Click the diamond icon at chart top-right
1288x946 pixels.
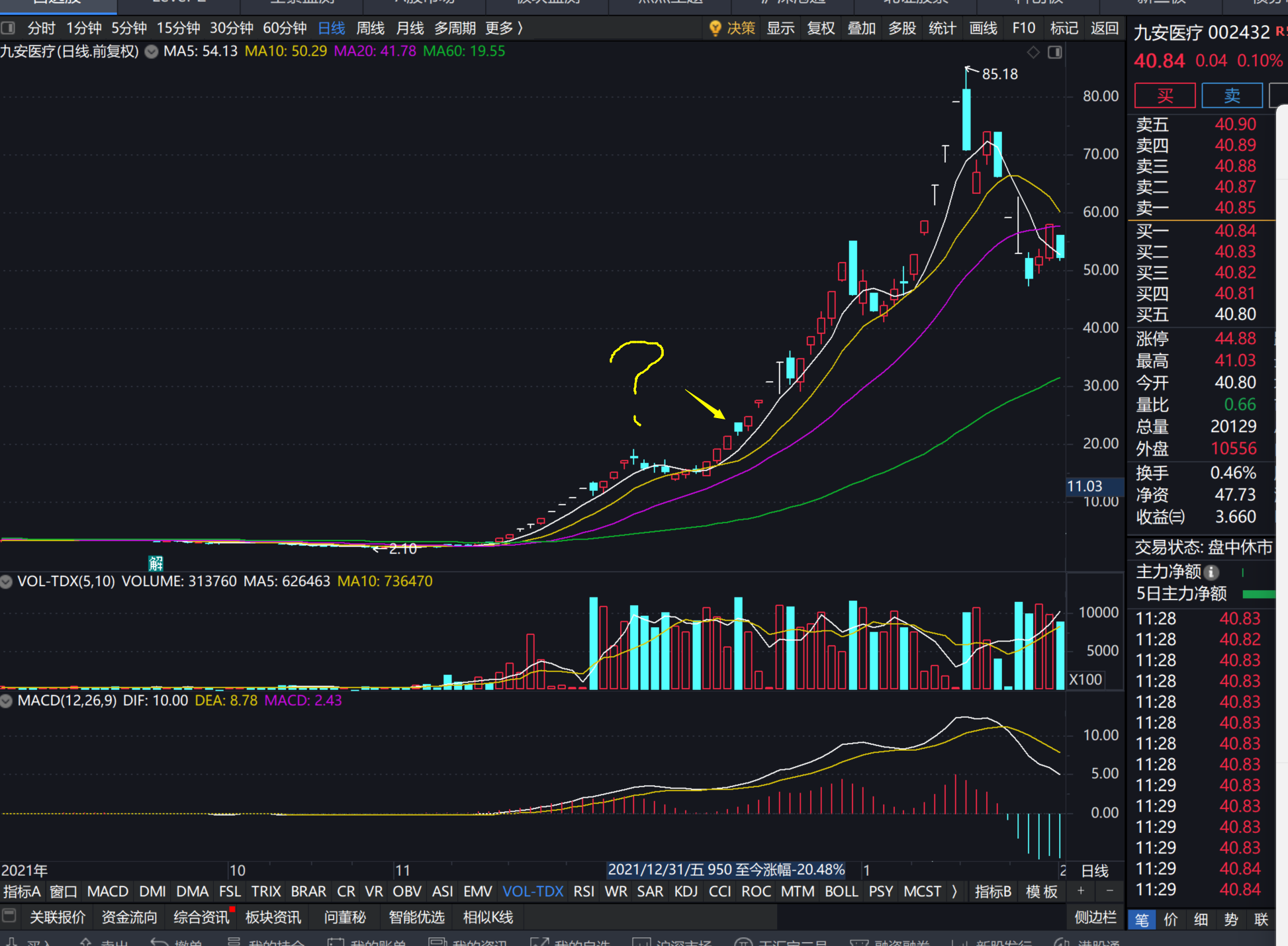pyautogui.click(x=1033, y=52)
